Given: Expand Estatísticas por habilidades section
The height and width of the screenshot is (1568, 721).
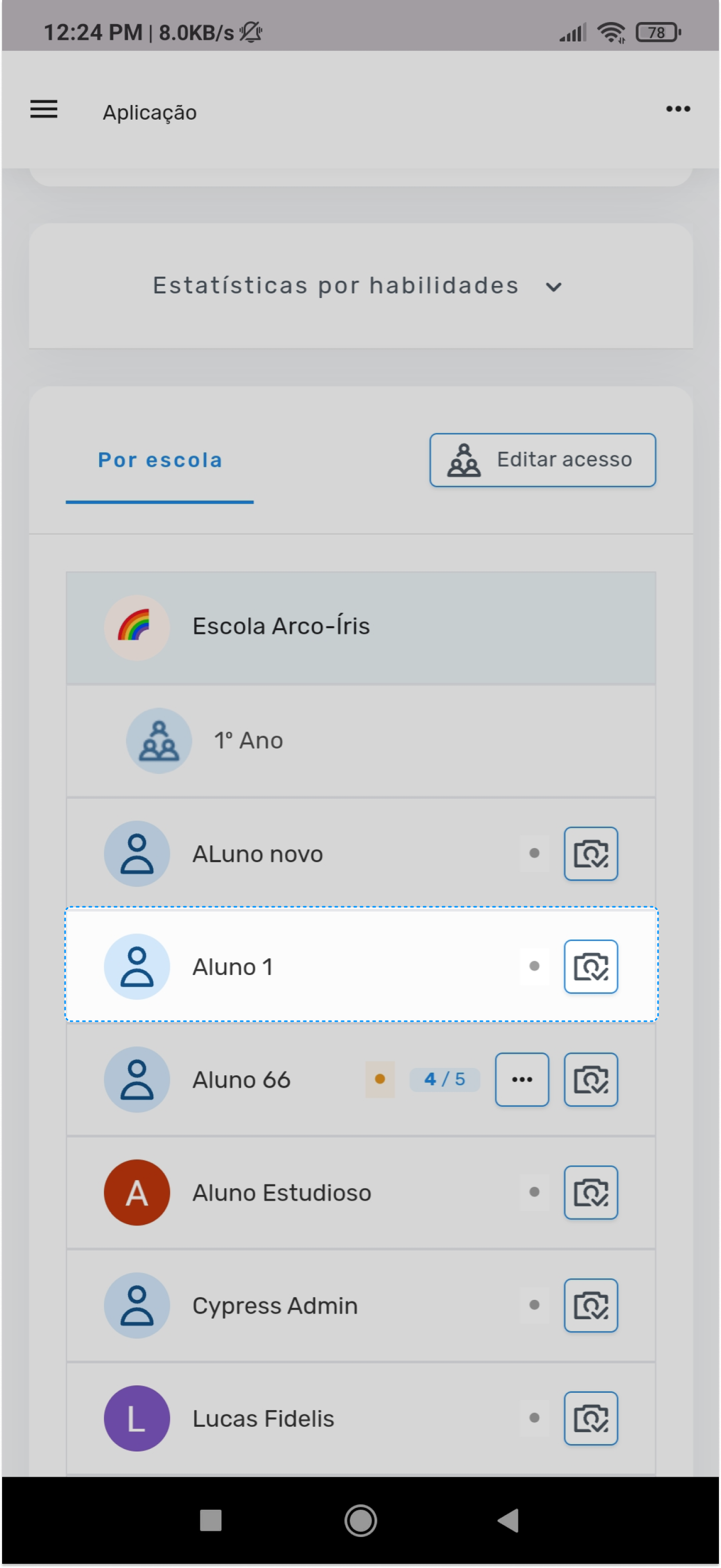Looking at the screenshot, I should pos(361,286).
